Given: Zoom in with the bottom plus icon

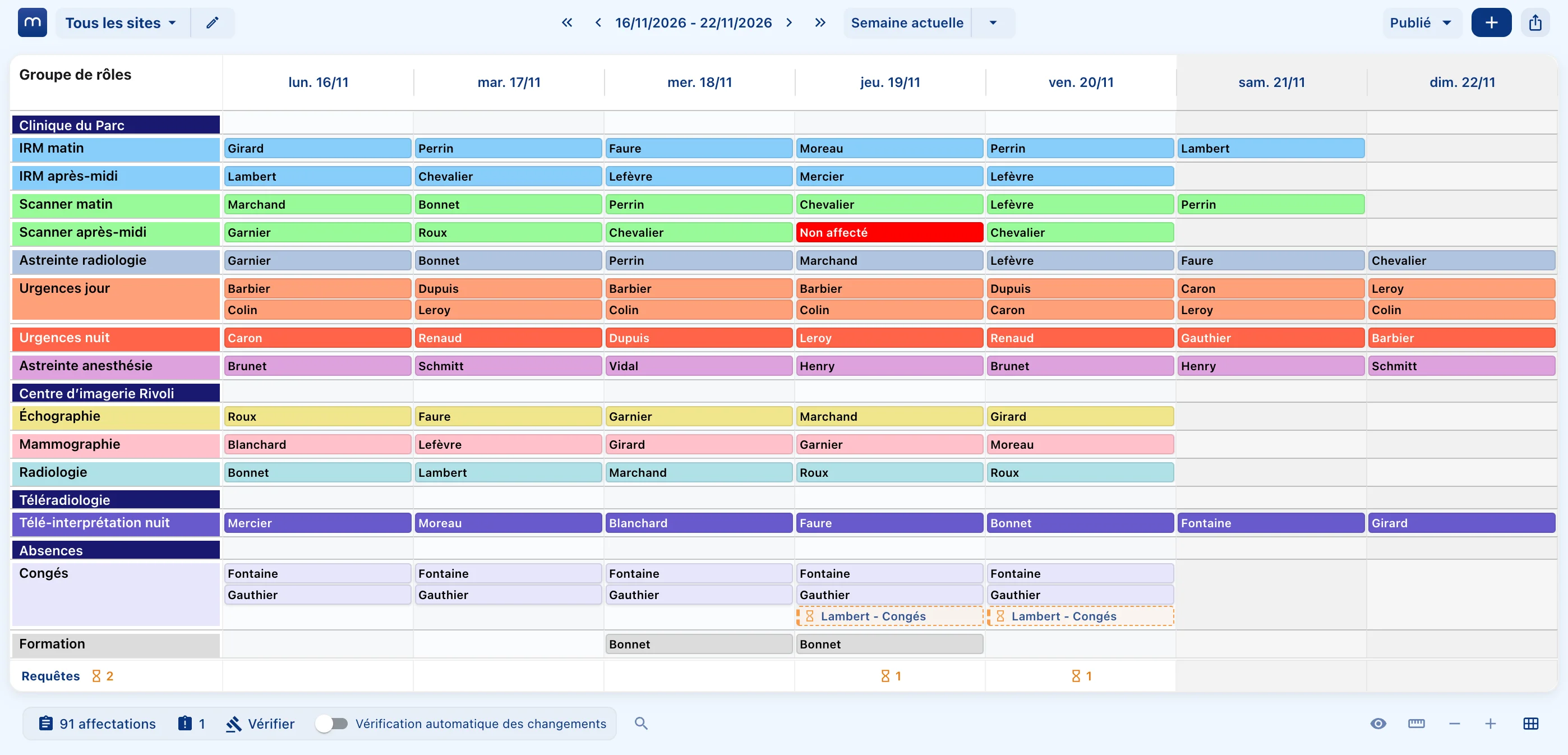Looking at the screenshot, I should (1490, 724).
